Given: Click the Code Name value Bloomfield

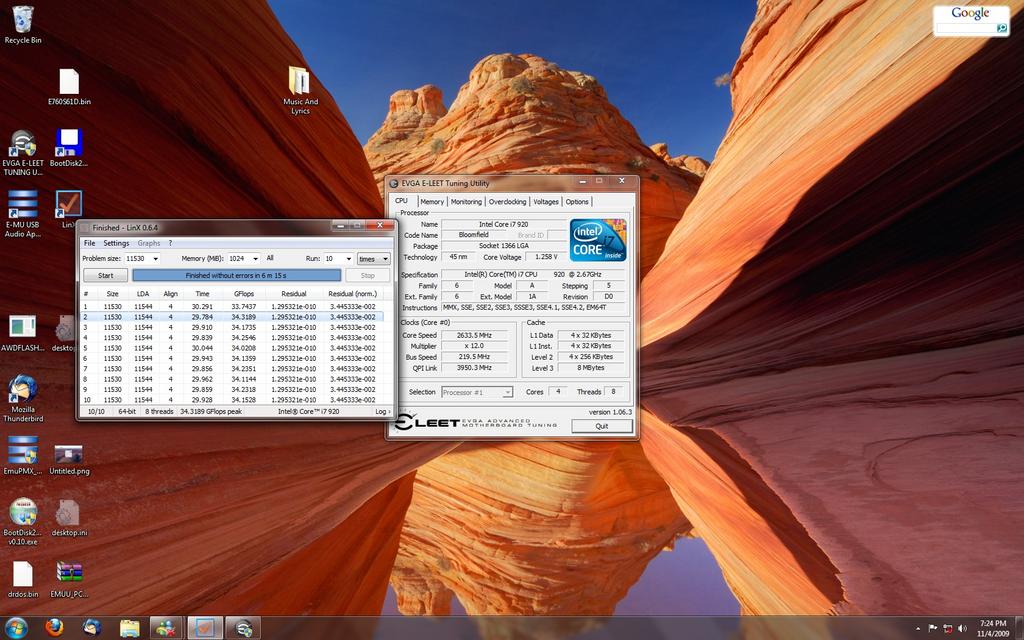Looking at the screenshot, I should pyautogui.click(x=474, y=235).
